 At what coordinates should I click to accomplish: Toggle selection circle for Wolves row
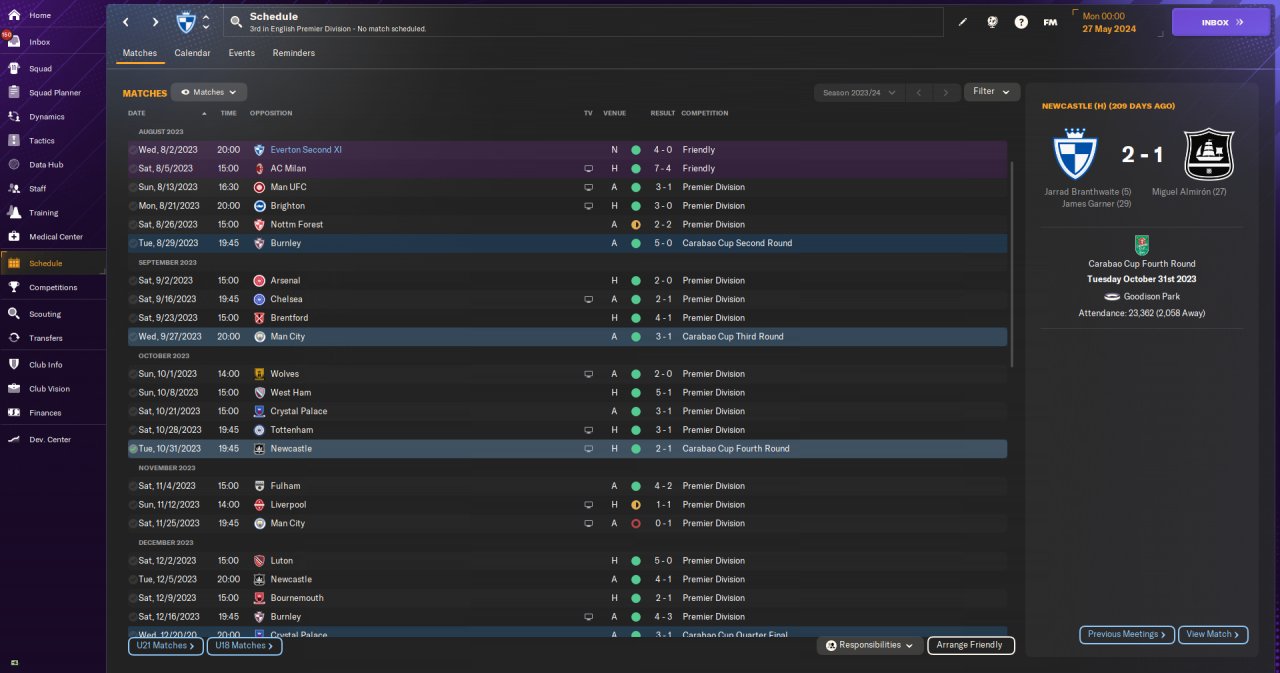tap(134, 374)
